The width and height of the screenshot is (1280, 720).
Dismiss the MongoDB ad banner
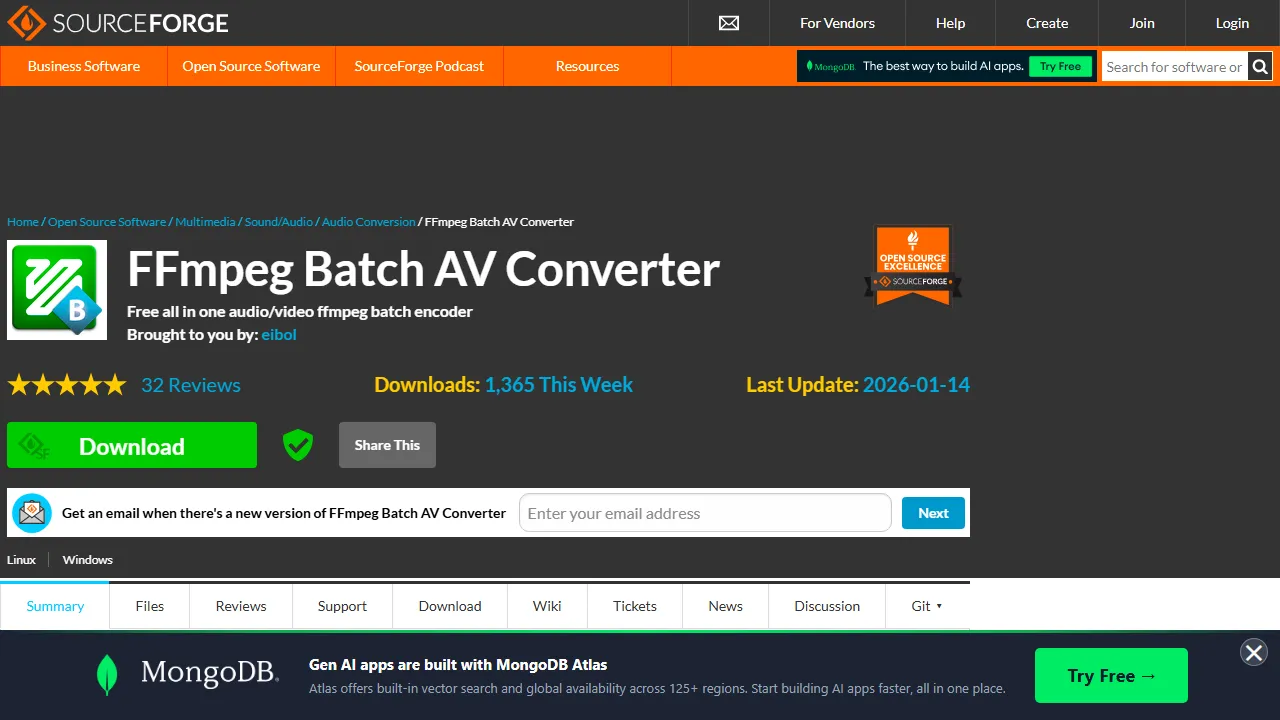click(x=1253, y=652)
